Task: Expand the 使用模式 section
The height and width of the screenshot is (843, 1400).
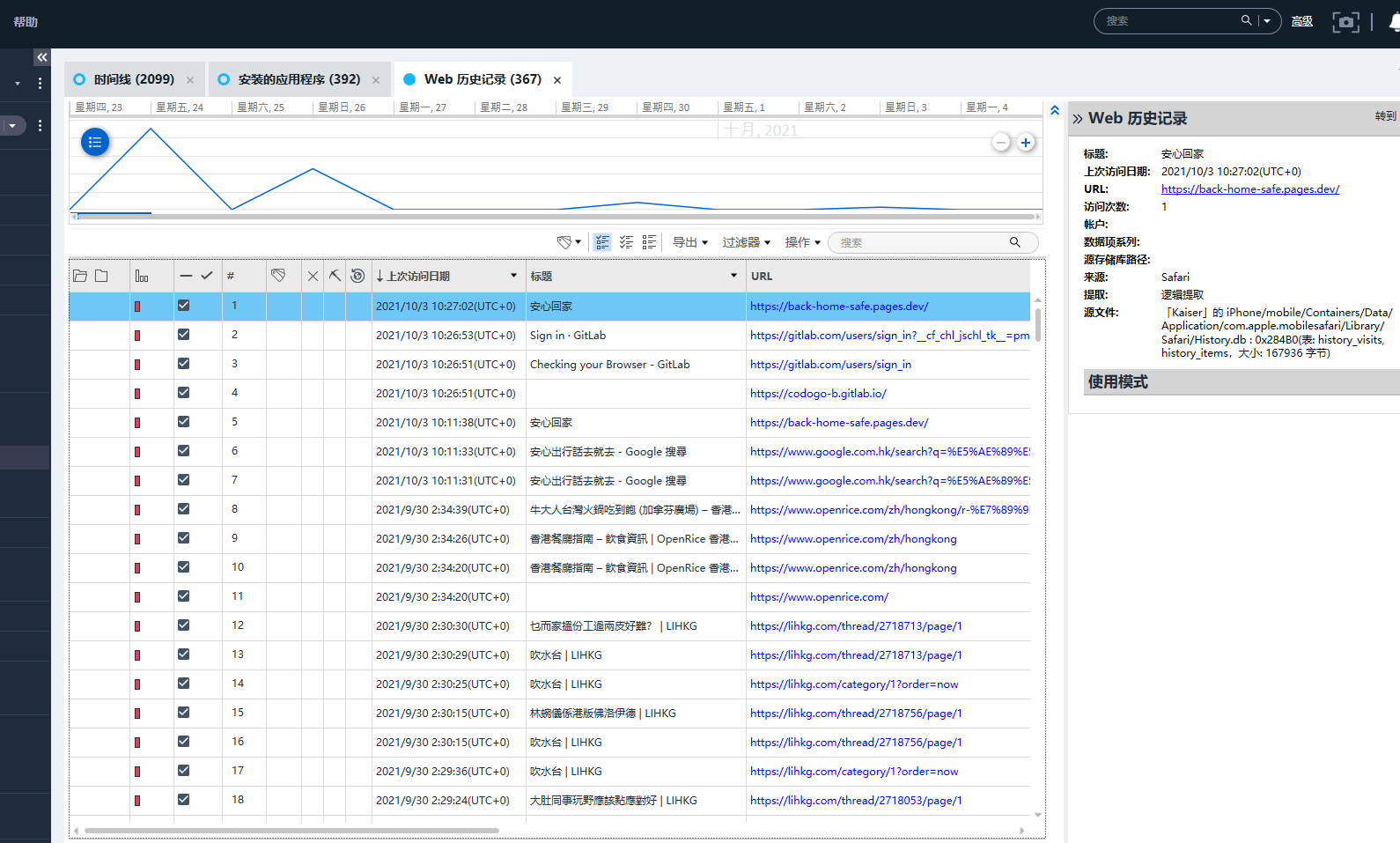Action: coord(1242,381)
